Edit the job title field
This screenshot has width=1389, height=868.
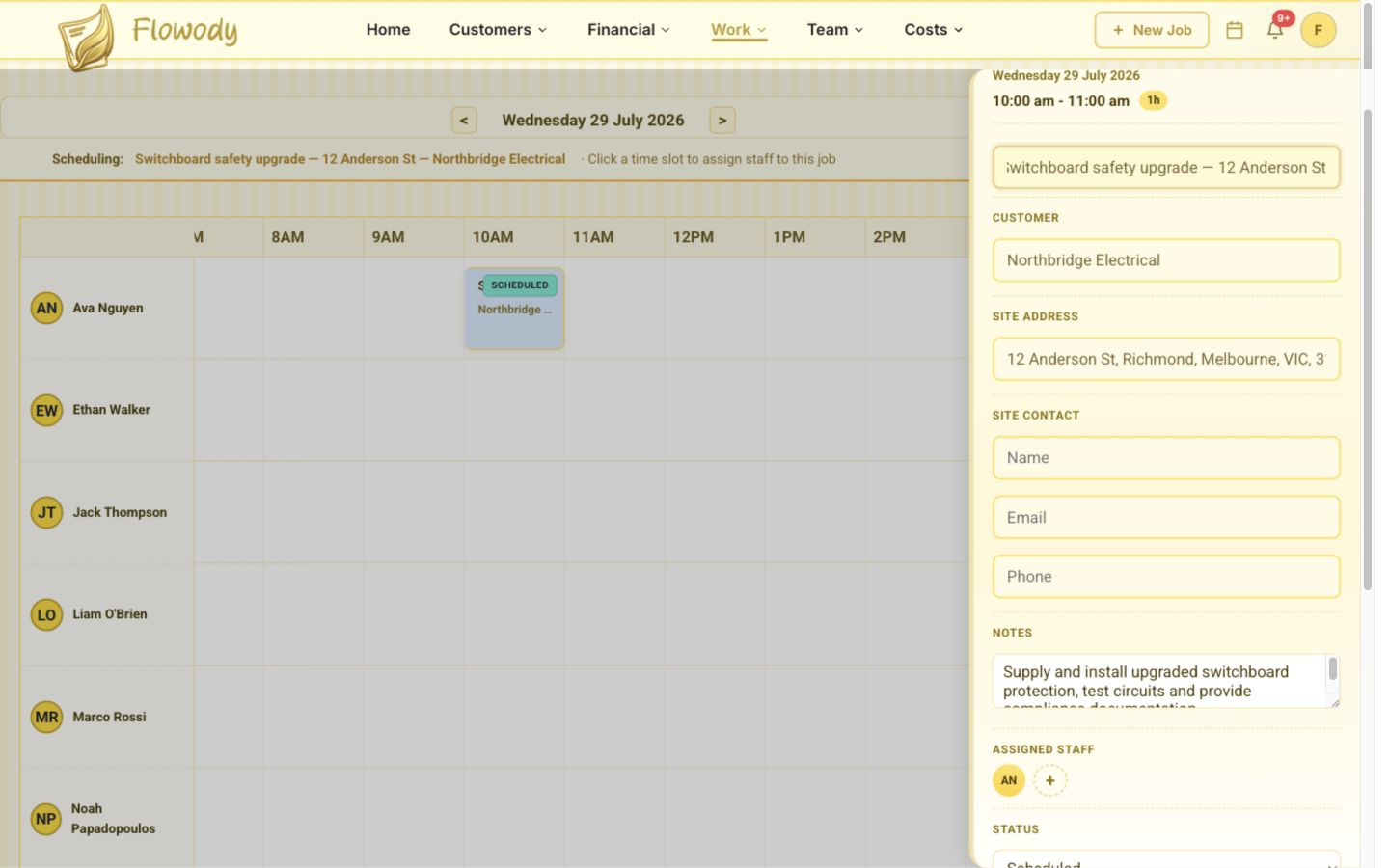tap(1166, 168)
